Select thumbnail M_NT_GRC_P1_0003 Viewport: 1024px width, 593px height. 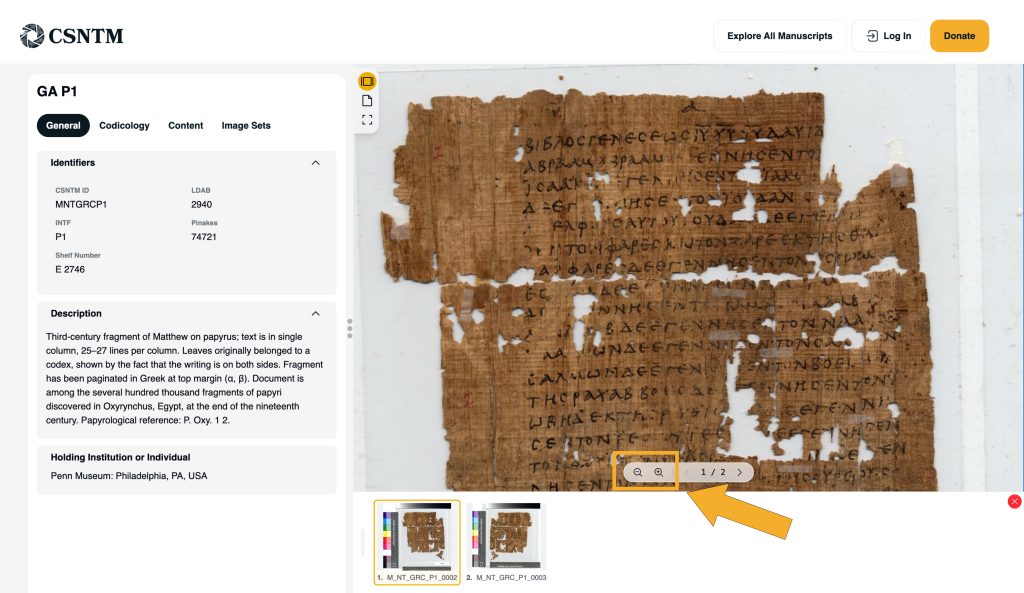[x=506, y=536]
